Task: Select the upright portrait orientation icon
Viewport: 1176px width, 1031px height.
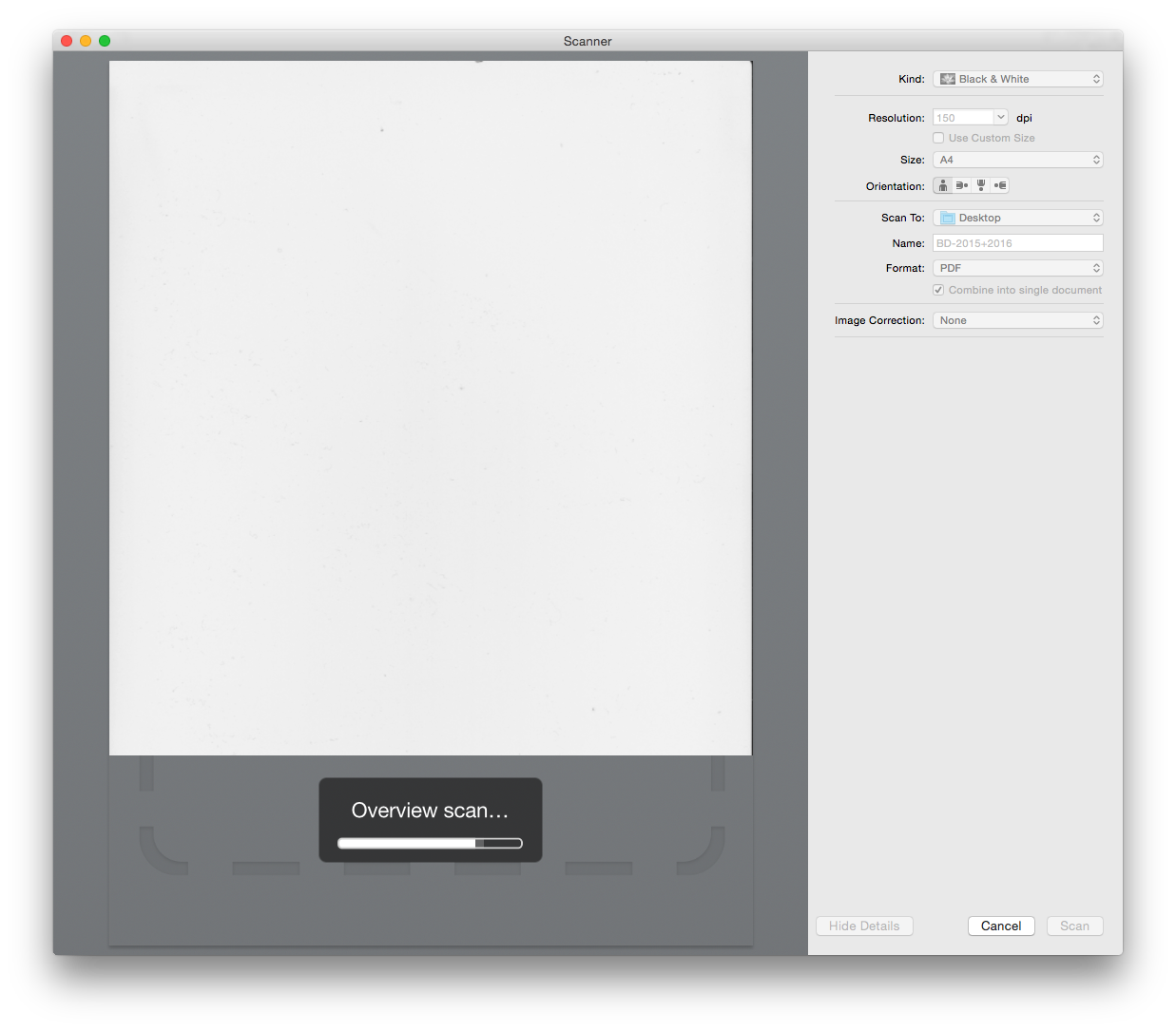Action: point(943,186)
